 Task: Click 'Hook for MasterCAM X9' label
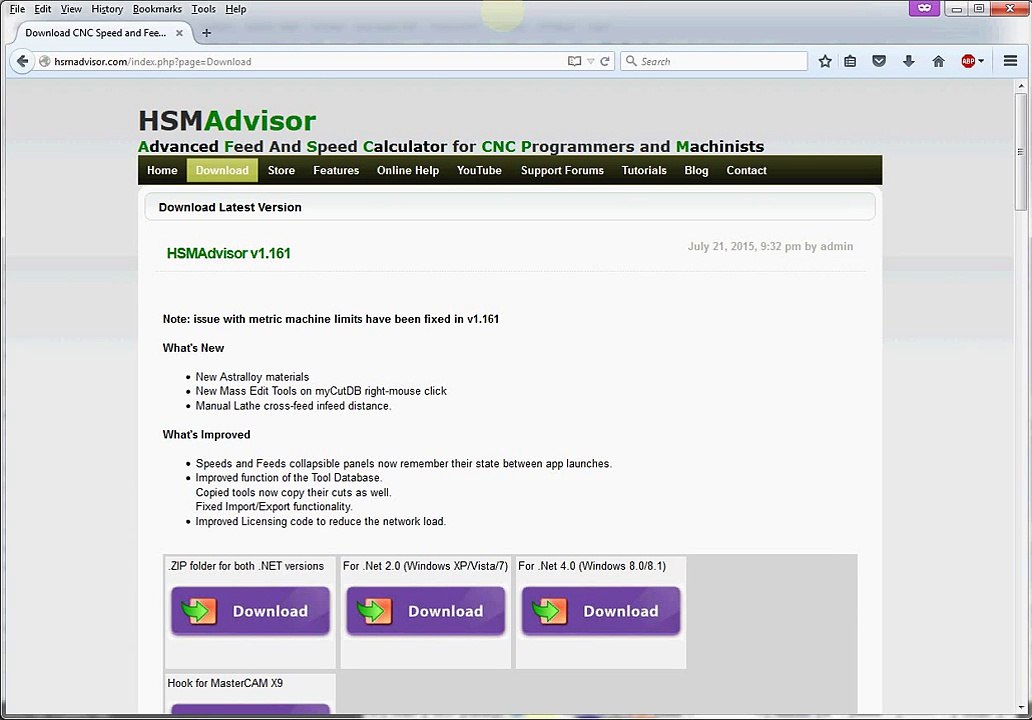(225, 683)
